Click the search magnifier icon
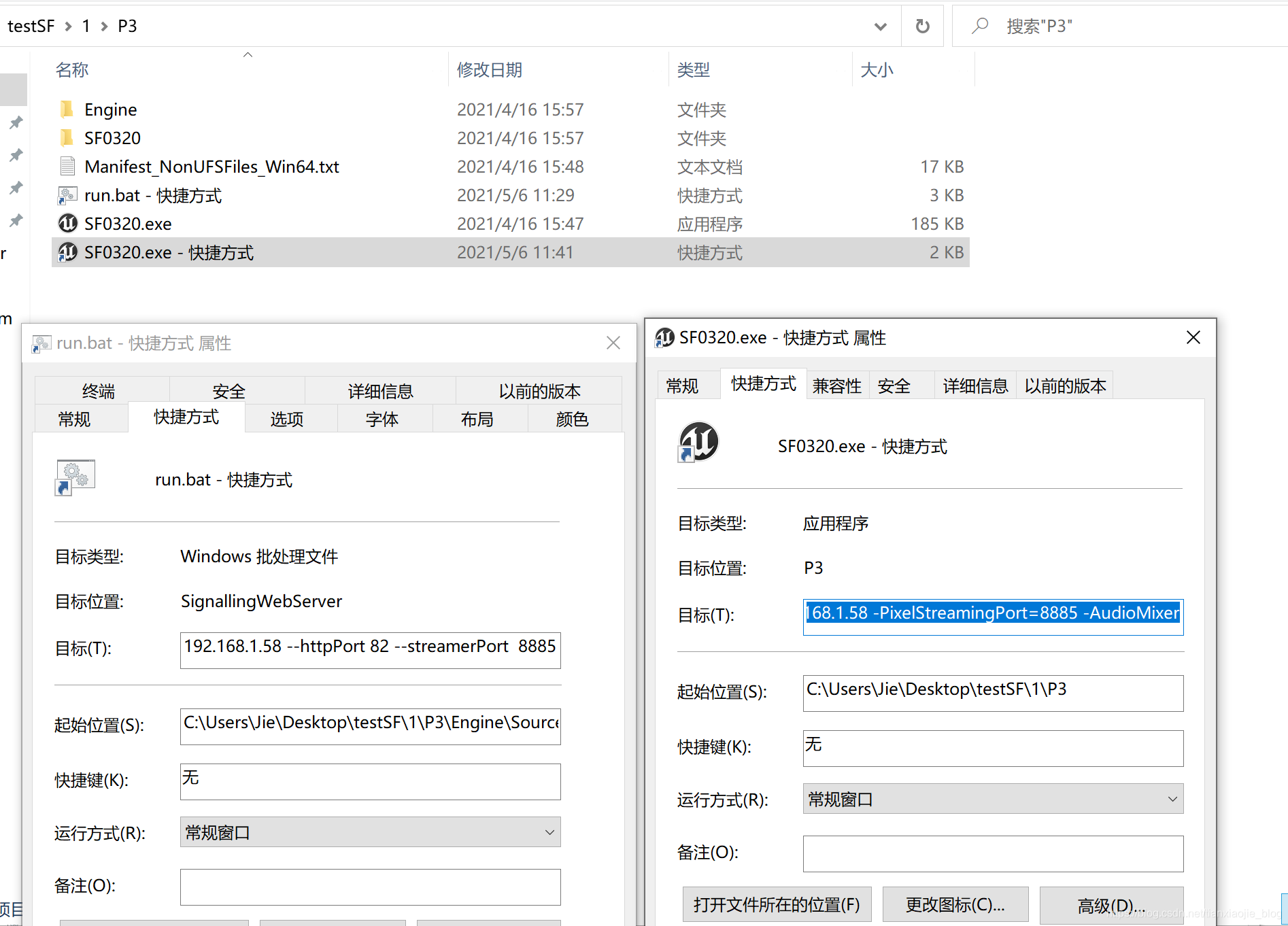The width and height of the screenshot is (1288, 926). (x=980, y=26)
